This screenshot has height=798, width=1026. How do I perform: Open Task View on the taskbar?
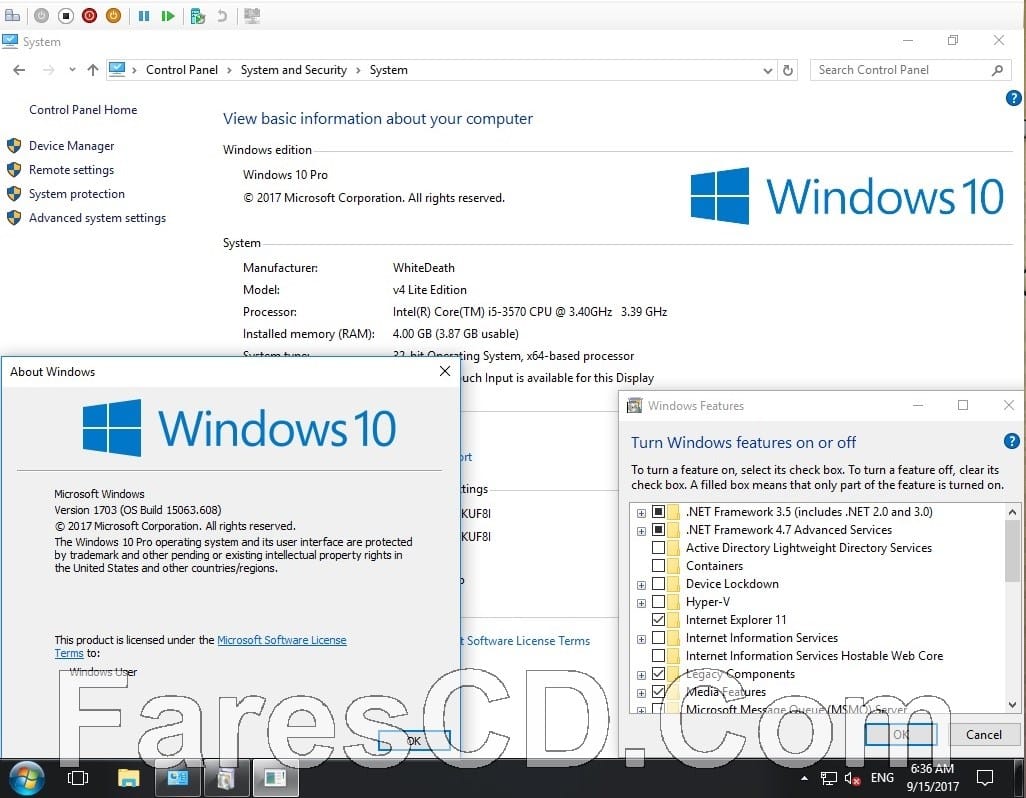coord(78,778)
